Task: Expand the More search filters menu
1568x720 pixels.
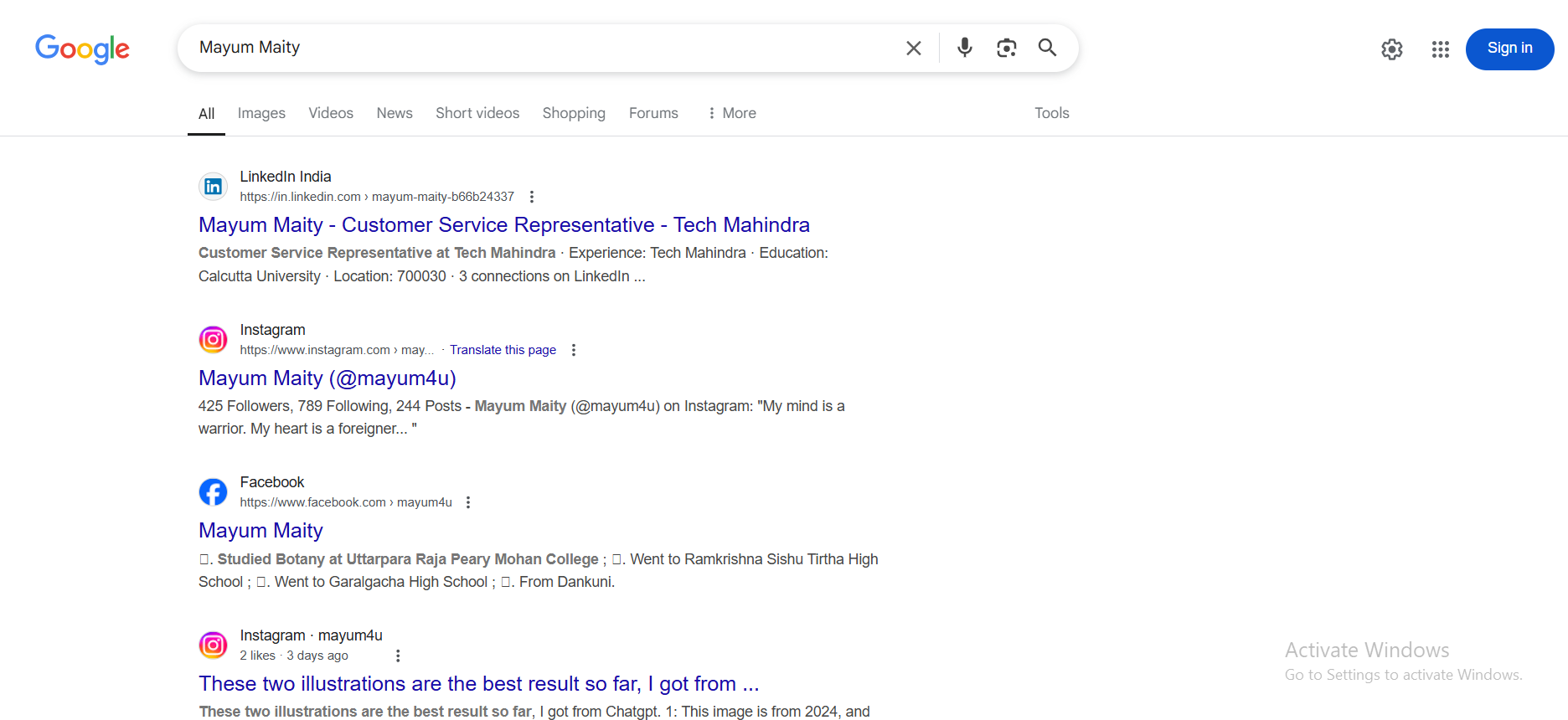Action: point(731,113)
